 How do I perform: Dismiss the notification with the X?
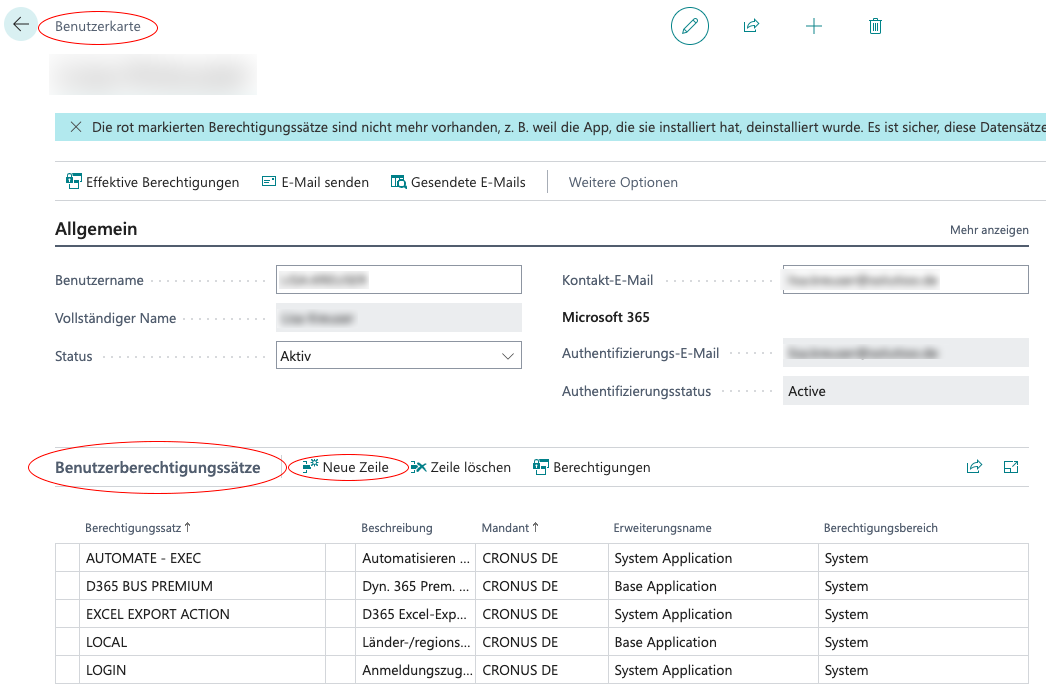76,127
